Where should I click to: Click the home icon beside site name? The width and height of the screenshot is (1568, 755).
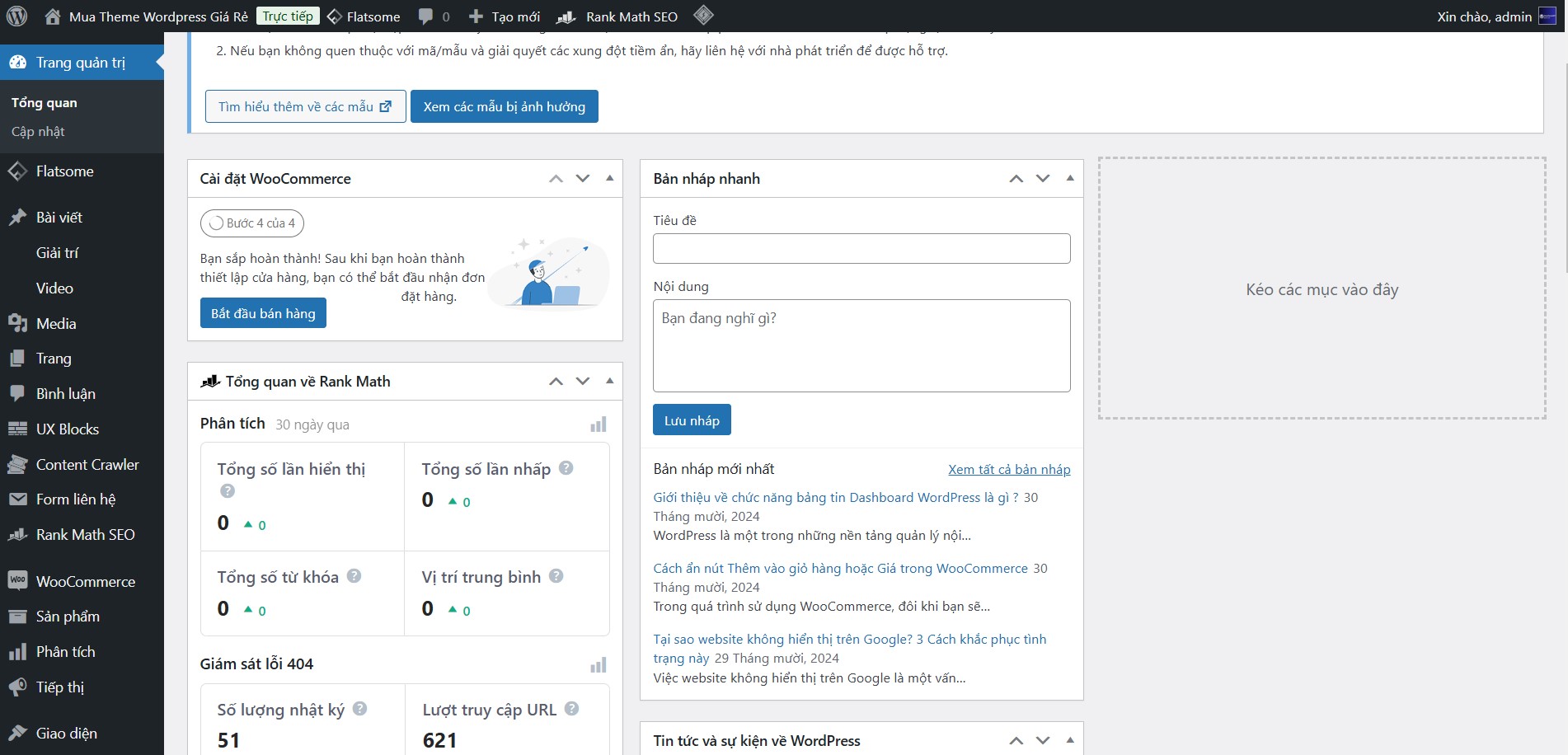[x=53, y=16]
